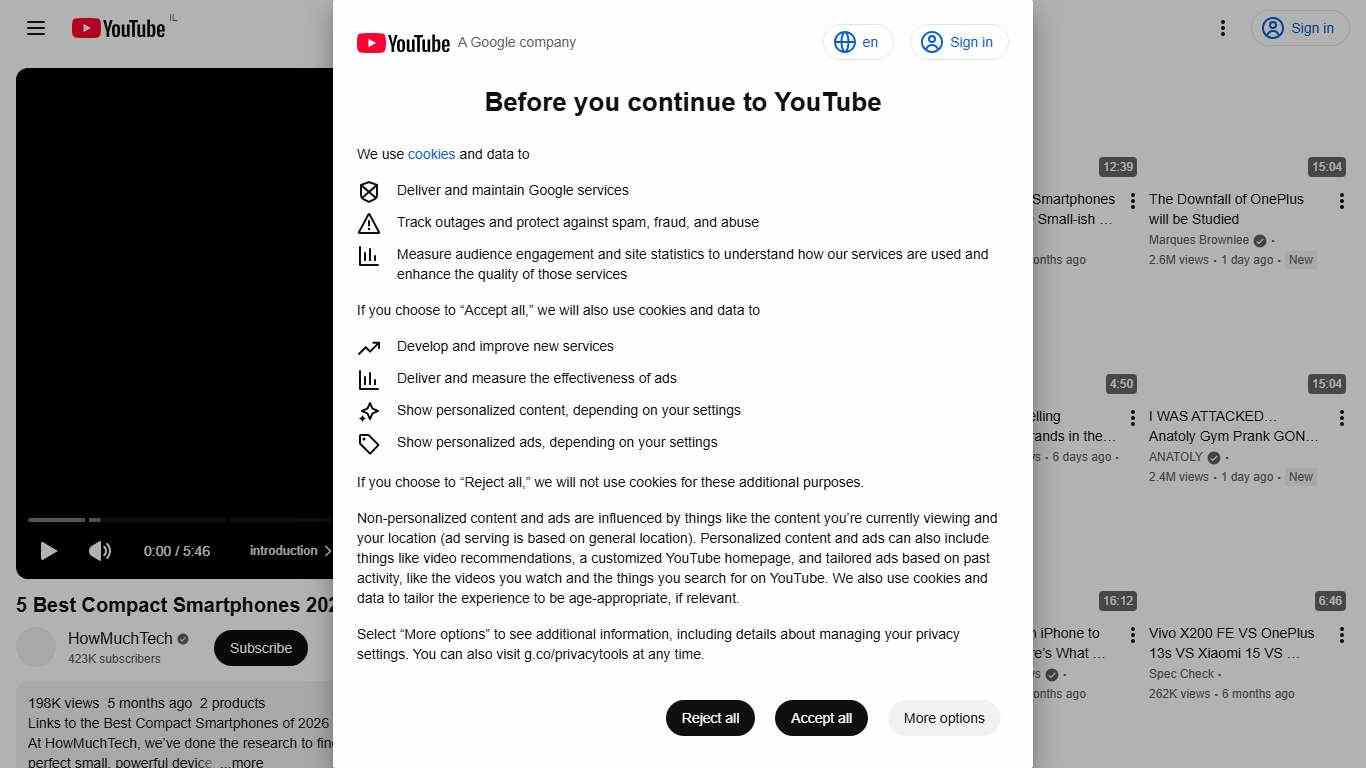Open the "en" language selector in the dialog
Image resolution: width=1366 pixels, height=768 pixels.
(857, 42)
